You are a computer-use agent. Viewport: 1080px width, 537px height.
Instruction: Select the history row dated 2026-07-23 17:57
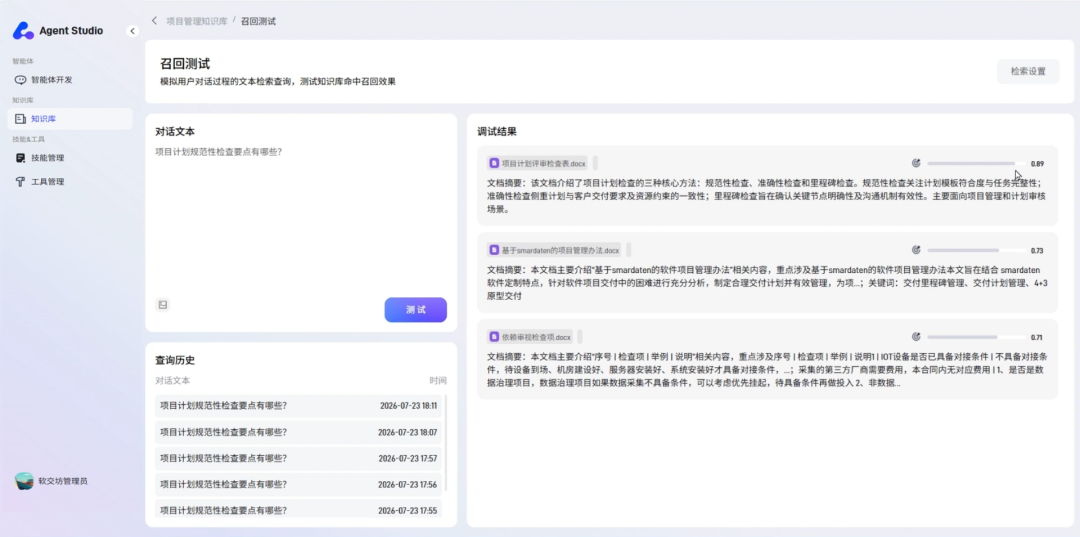click(x=298, y=459)
